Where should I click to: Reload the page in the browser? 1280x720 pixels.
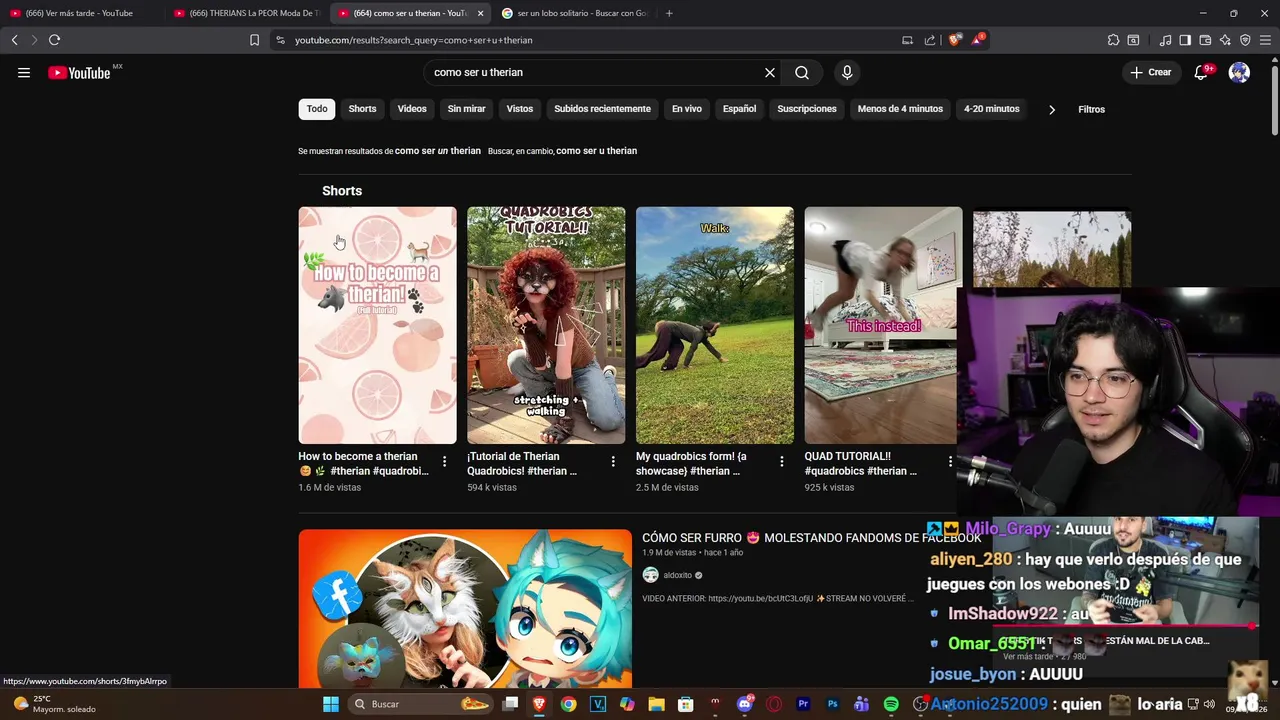click(x=54, y=40)
